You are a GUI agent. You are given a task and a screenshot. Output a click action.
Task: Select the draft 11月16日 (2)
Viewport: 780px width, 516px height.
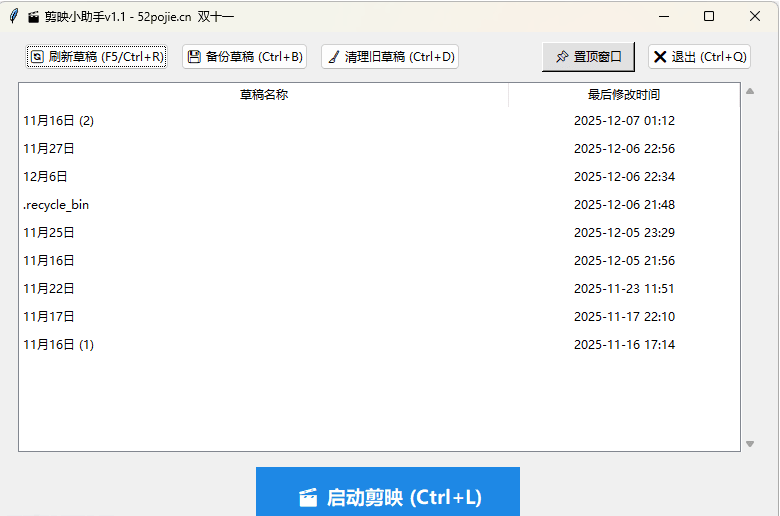[x=379, y=121]
